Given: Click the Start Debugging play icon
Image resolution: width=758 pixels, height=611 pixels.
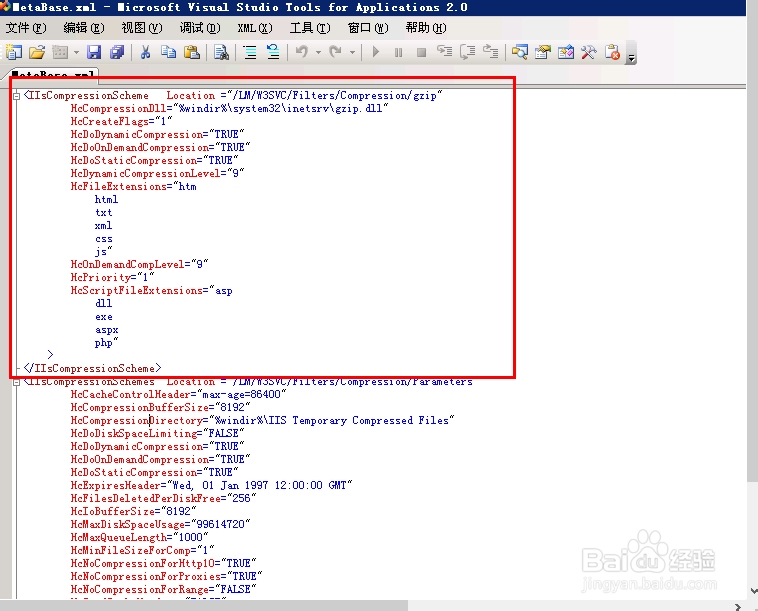Looking at the screenshot, I should click(376, 52).
